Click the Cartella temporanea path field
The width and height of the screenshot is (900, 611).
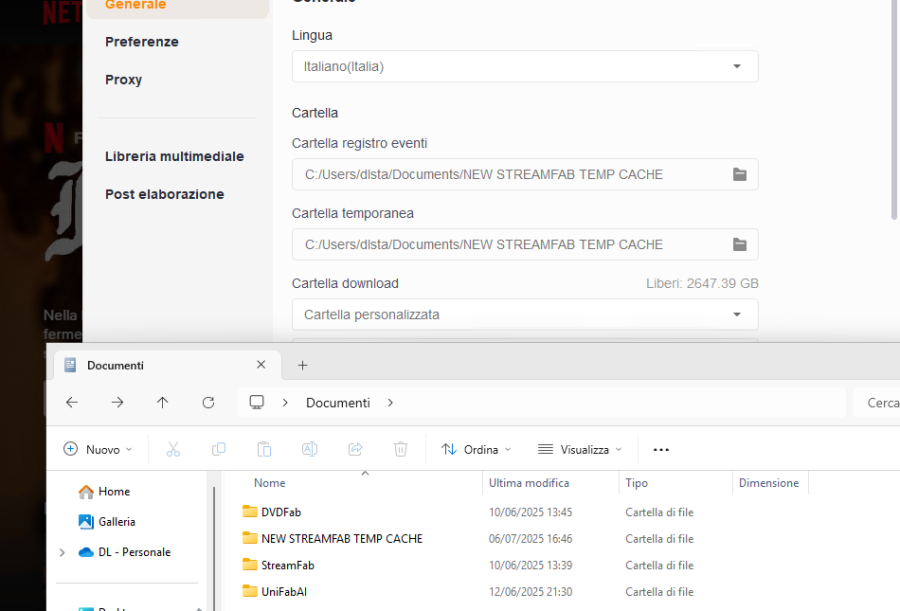(x=510, y=244)
